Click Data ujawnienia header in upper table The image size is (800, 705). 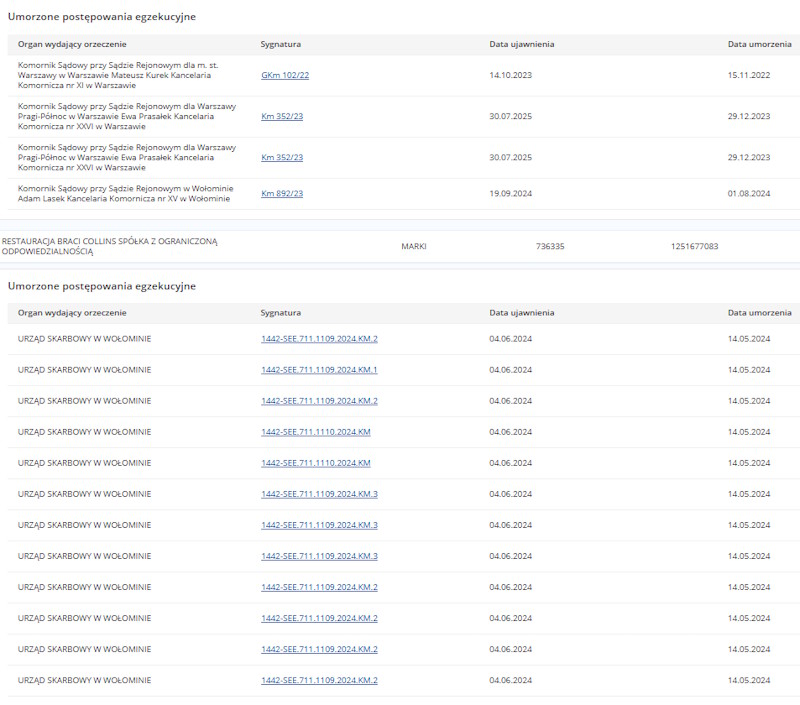(x=521, y=44)
